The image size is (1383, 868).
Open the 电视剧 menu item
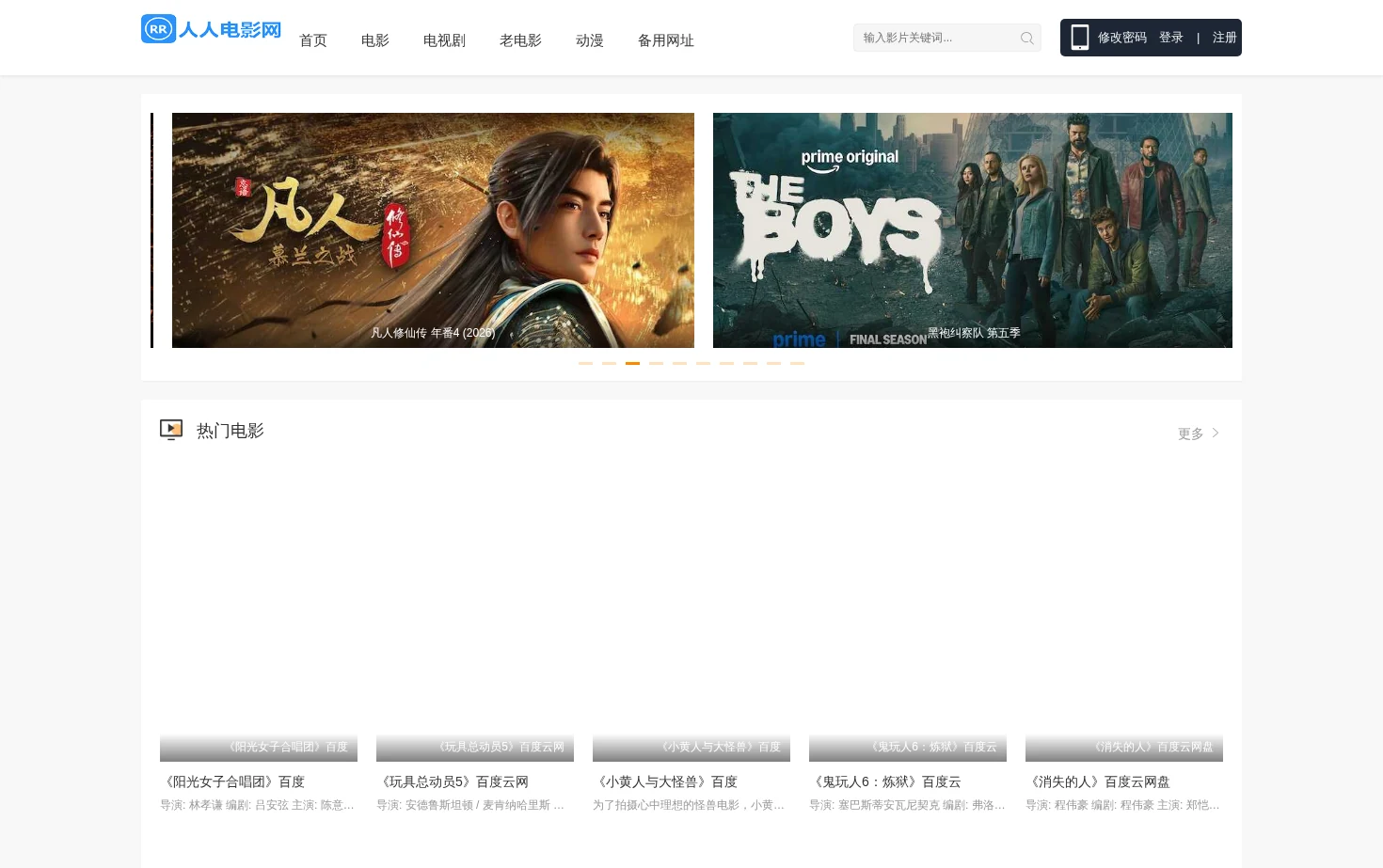click(444, 40)
